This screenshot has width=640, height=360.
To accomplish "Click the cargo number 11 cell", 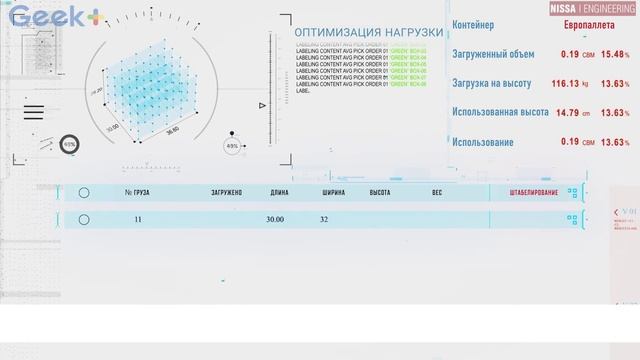I will tap(138, 220).
